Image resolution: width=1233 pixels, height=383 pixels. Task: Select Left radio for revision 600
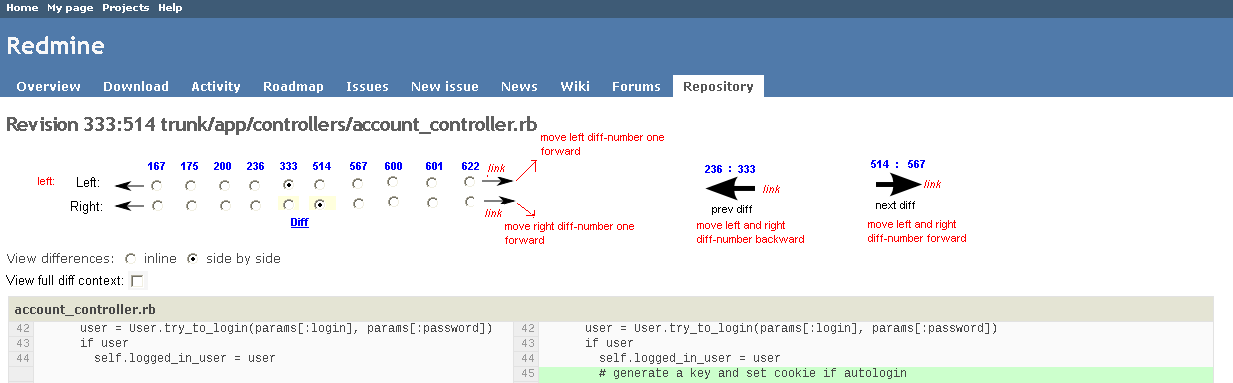point(393,182)
